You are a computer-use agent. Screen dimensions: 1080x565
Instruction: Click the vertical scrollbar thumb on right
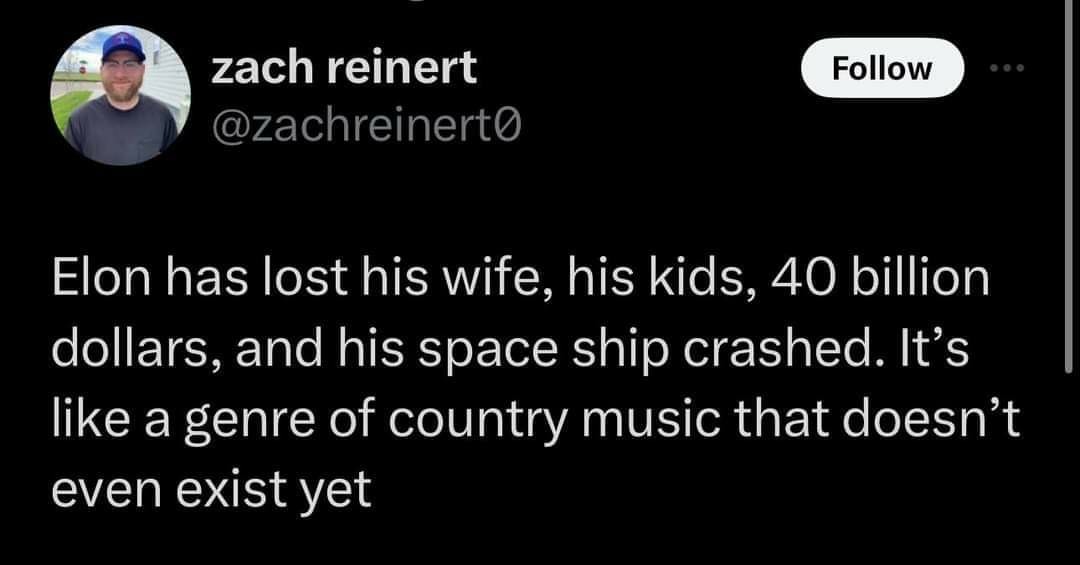click(x=1068, y=186)
